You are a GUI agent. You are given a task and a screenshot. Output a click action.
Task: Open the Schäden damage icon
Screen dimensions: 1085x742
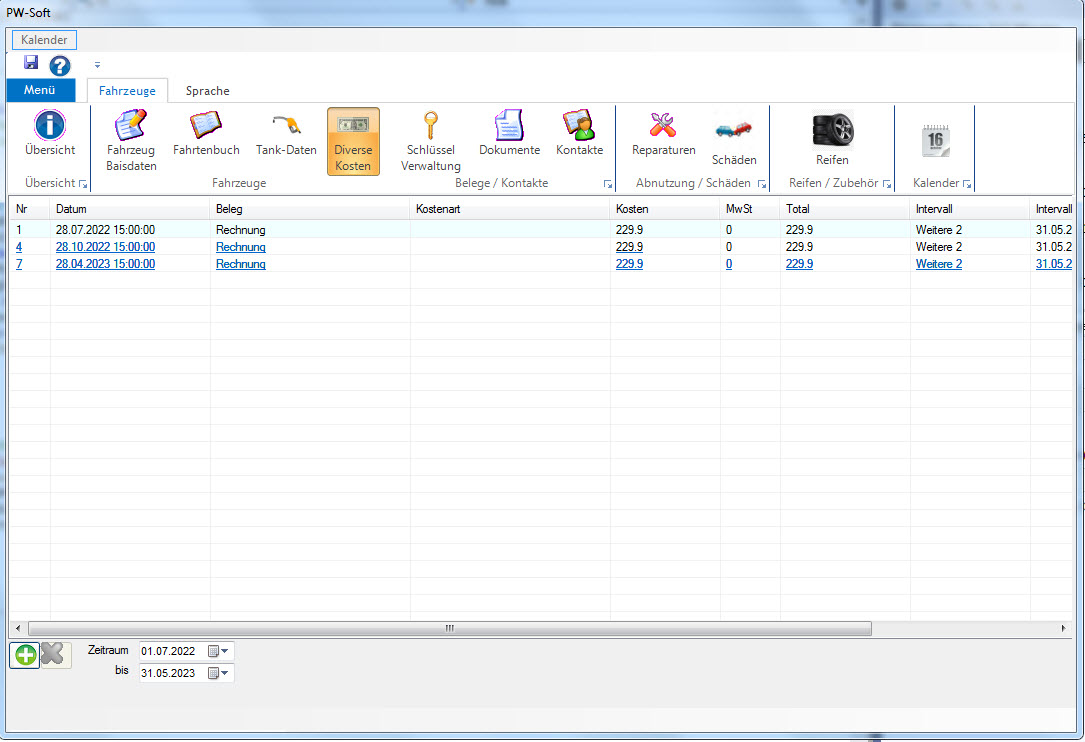(x=734, y=140)
